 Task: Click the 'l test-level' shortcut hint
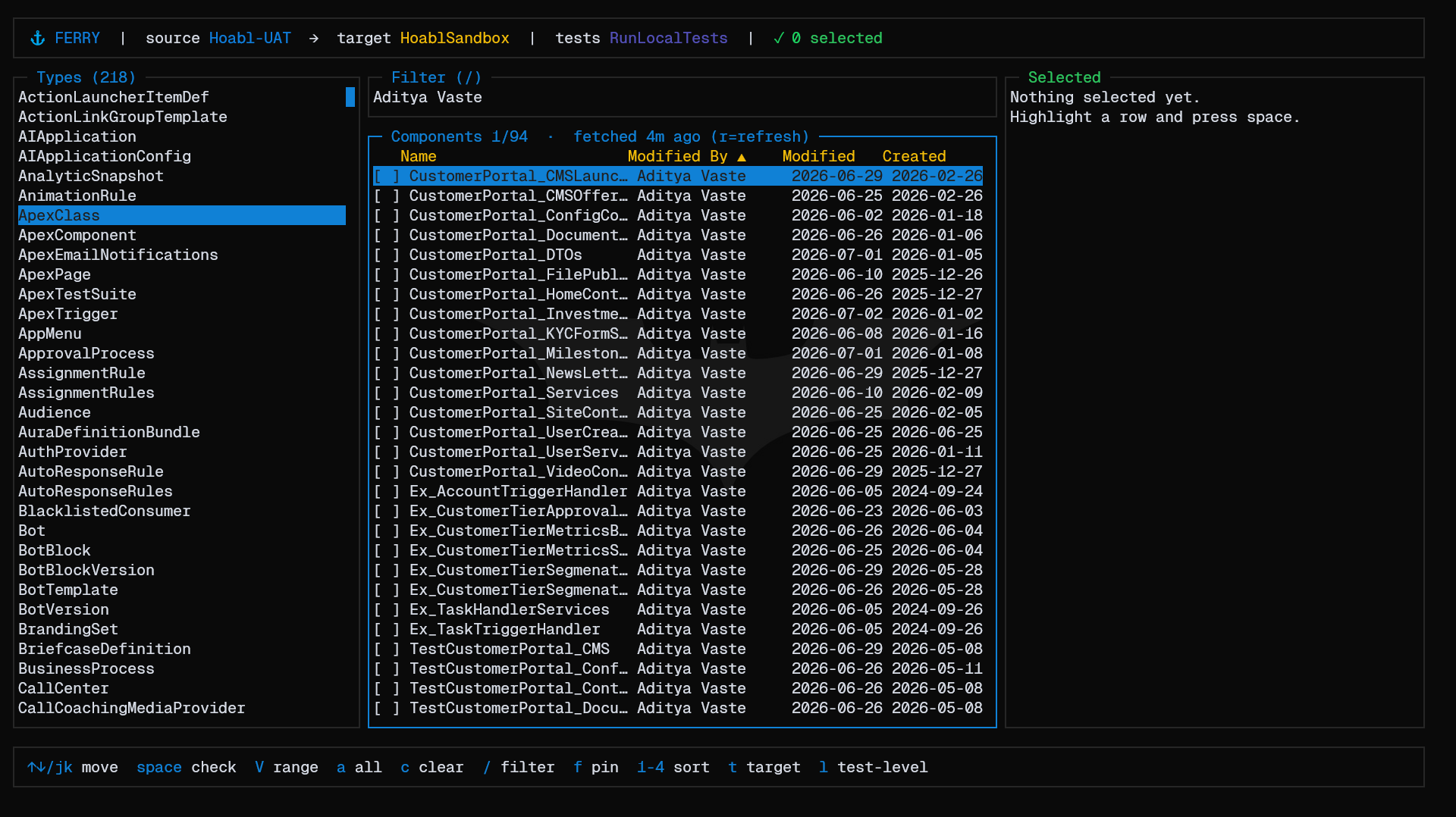(874, 767)
